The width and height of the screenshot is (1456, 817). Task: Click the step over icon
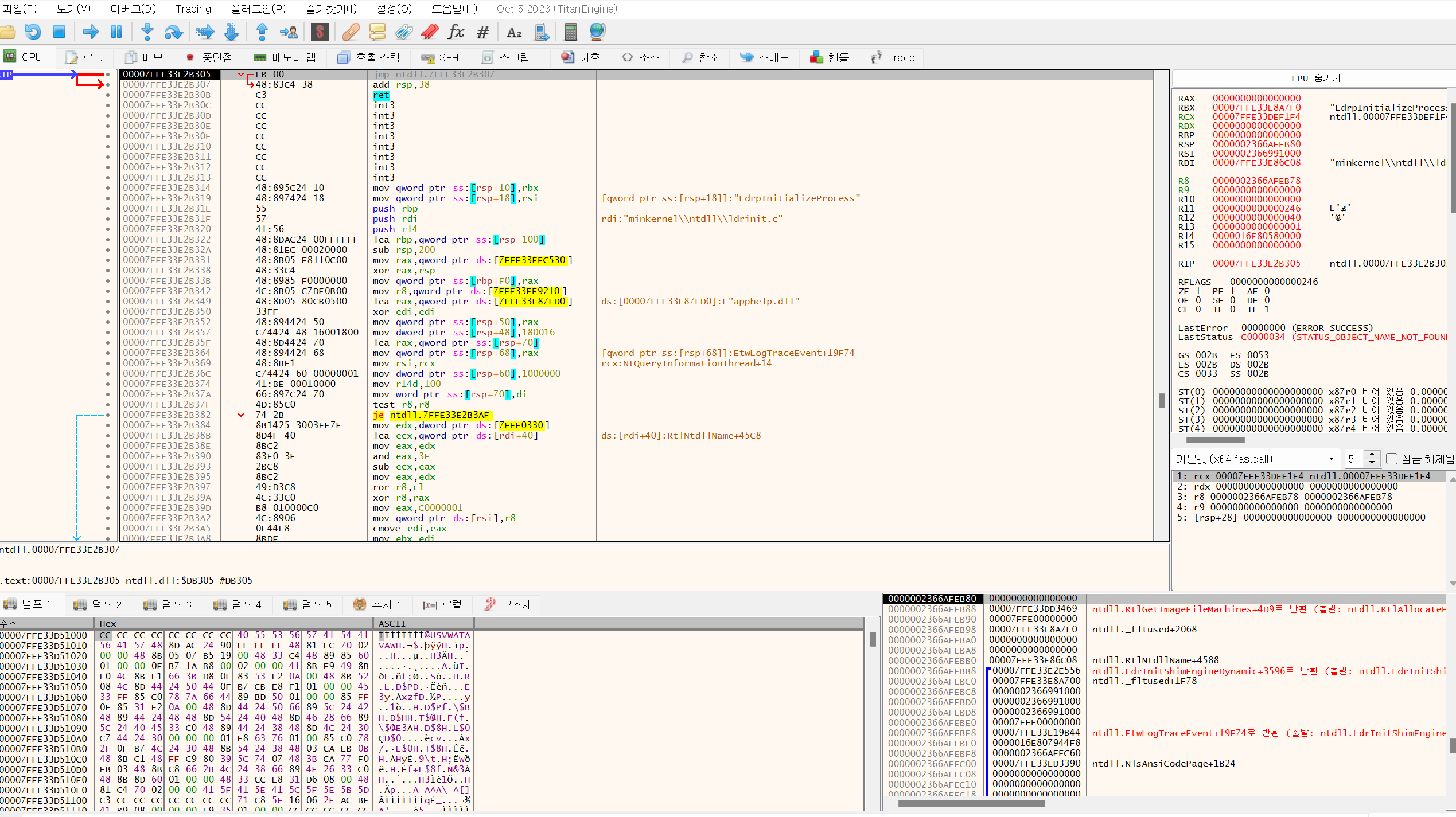coord(173,32)
